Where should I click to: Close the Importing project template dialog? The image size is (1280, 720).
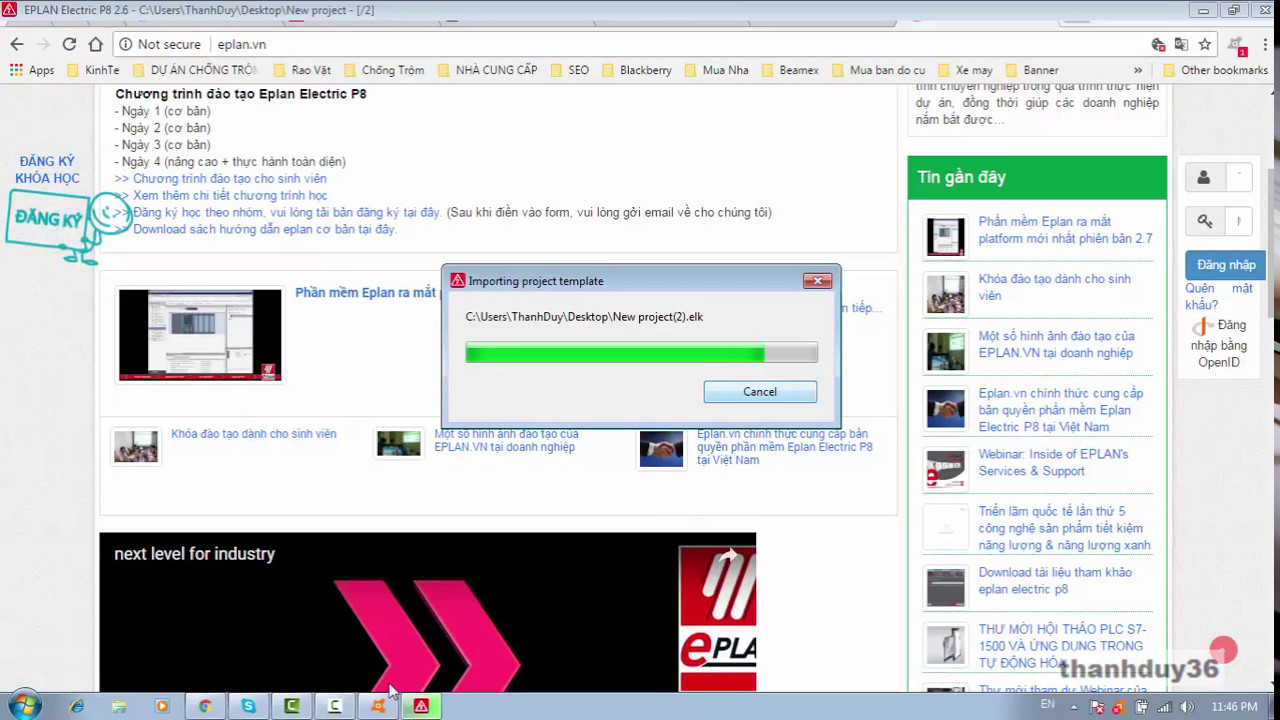click(x=817, y=281)
